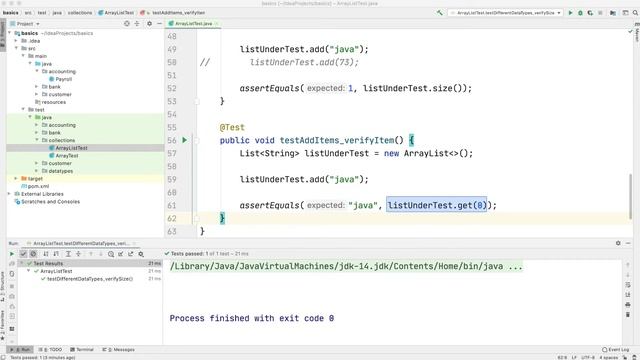Expand External Libraries node
The image size is (640, 360).
[x=9, y=194]
